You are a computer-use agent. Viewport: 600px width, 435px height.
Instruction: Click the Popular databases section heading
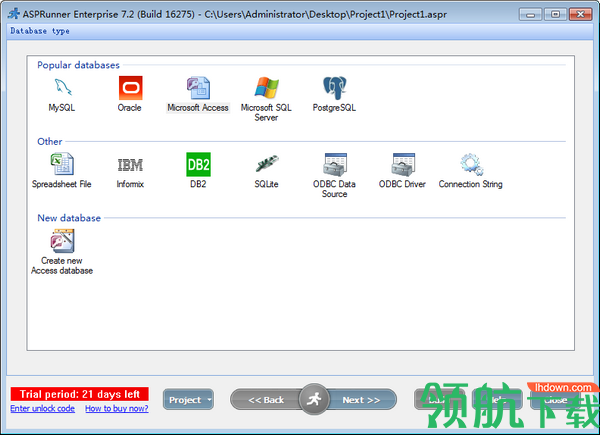(x=78, y=65)
